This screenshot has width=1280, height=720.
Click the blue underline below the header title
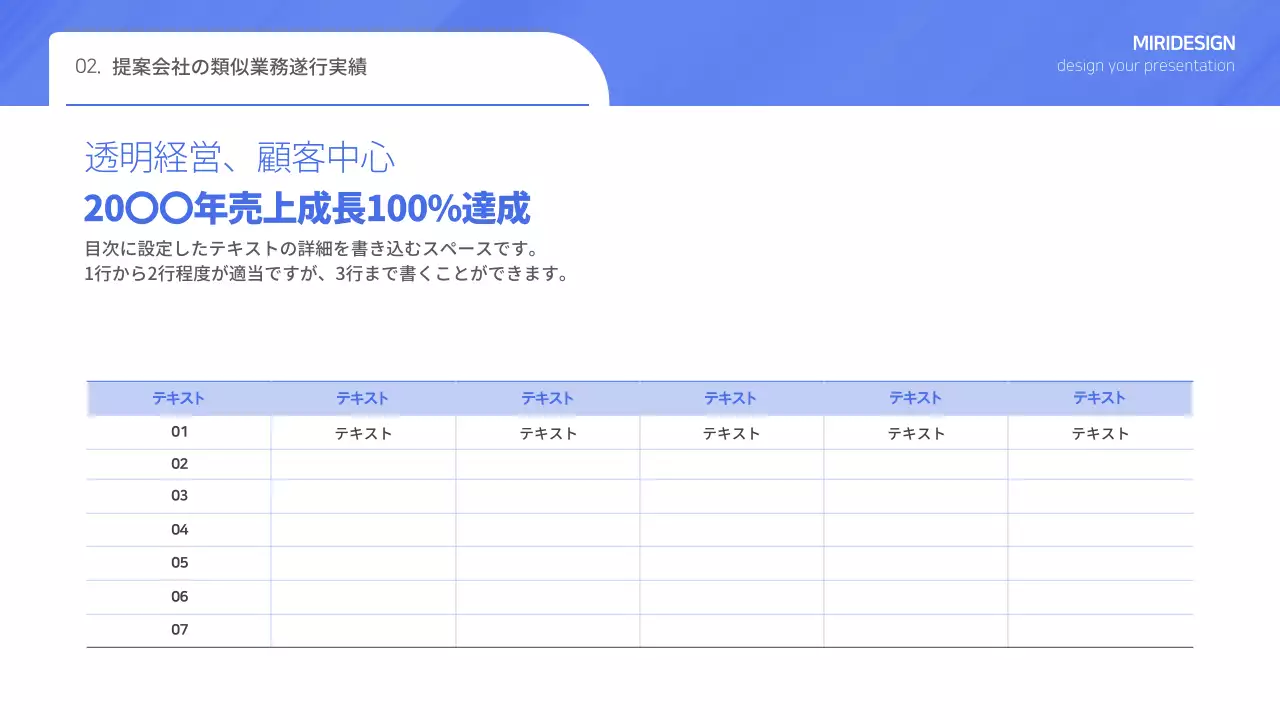click(328, 103)
